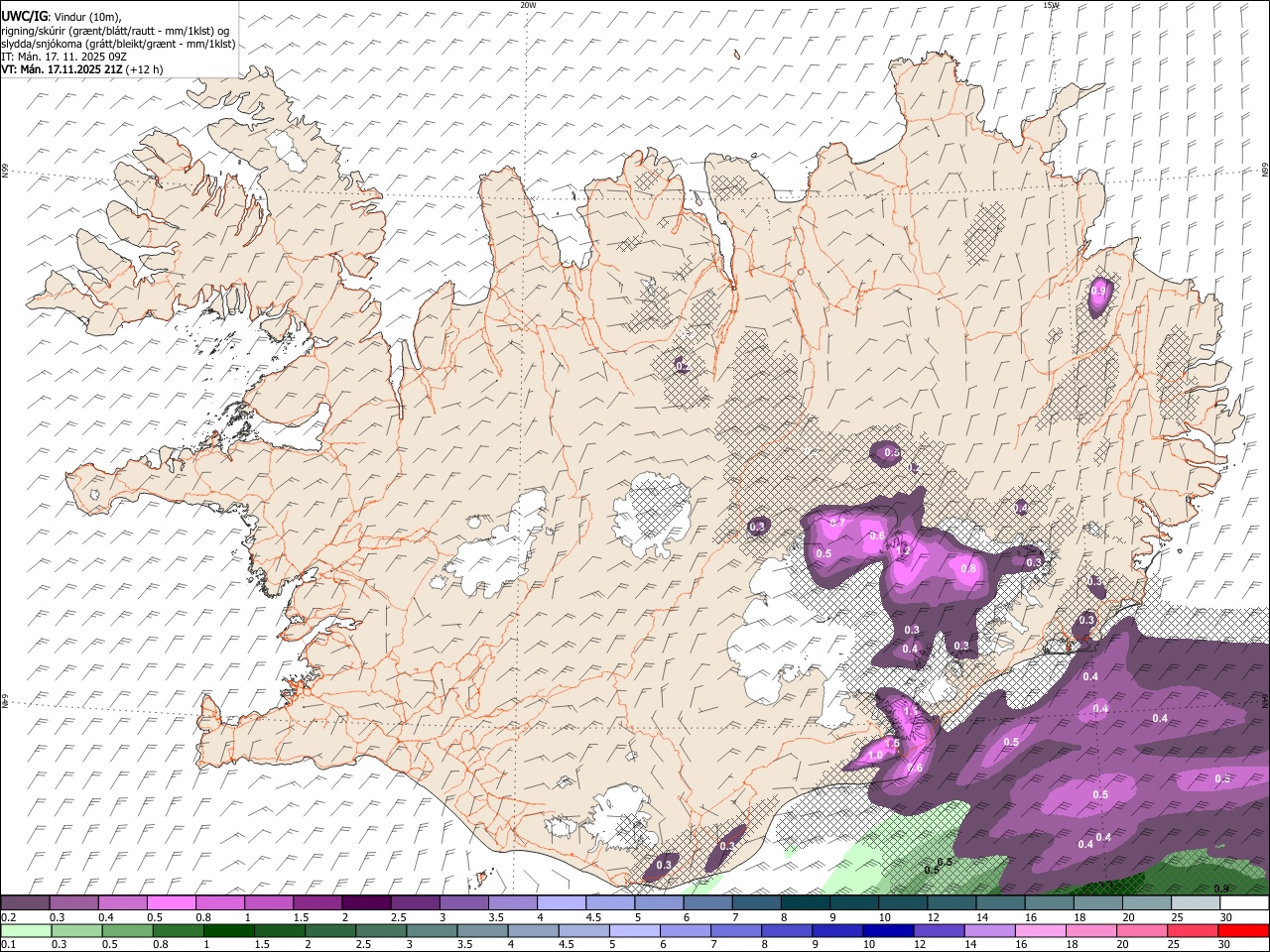Click the lower legend swatch between 5 and 6

[634, 930]
